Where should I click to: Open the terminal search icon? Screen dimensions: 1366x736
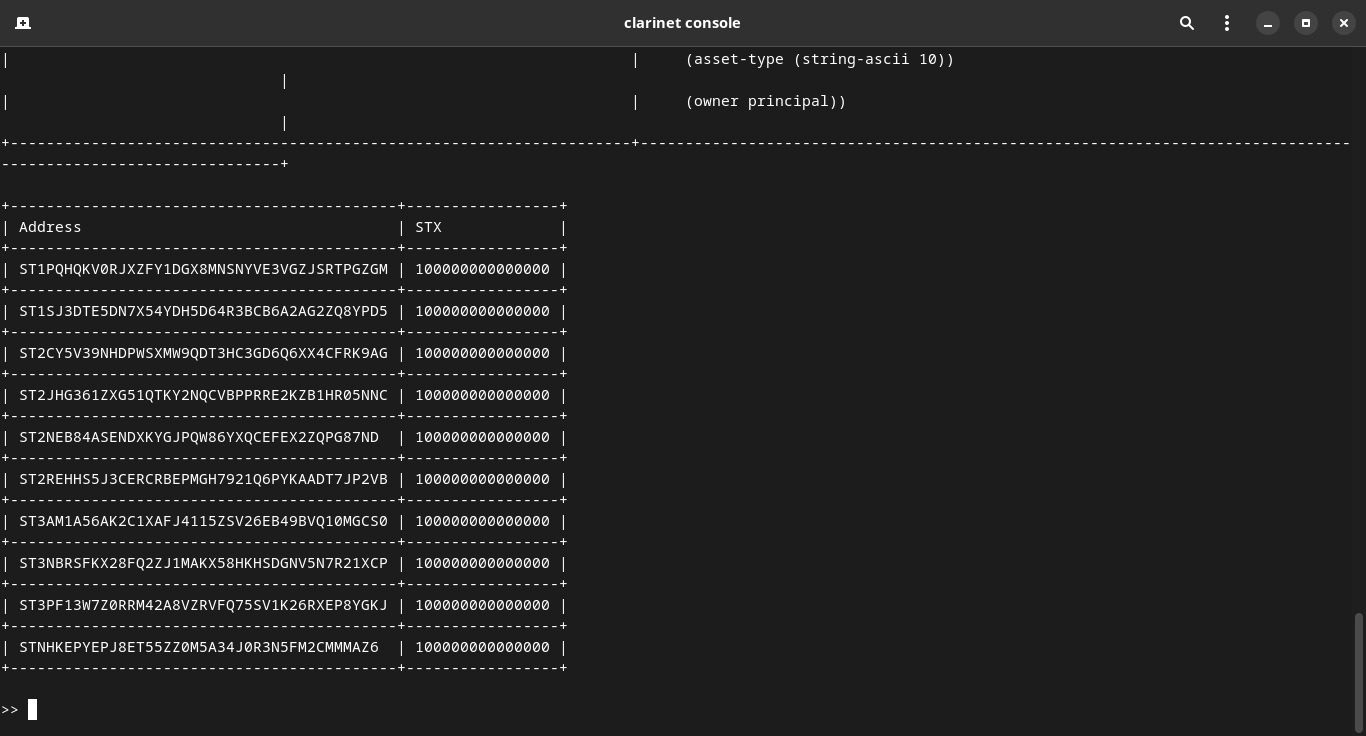(1187, 23)
